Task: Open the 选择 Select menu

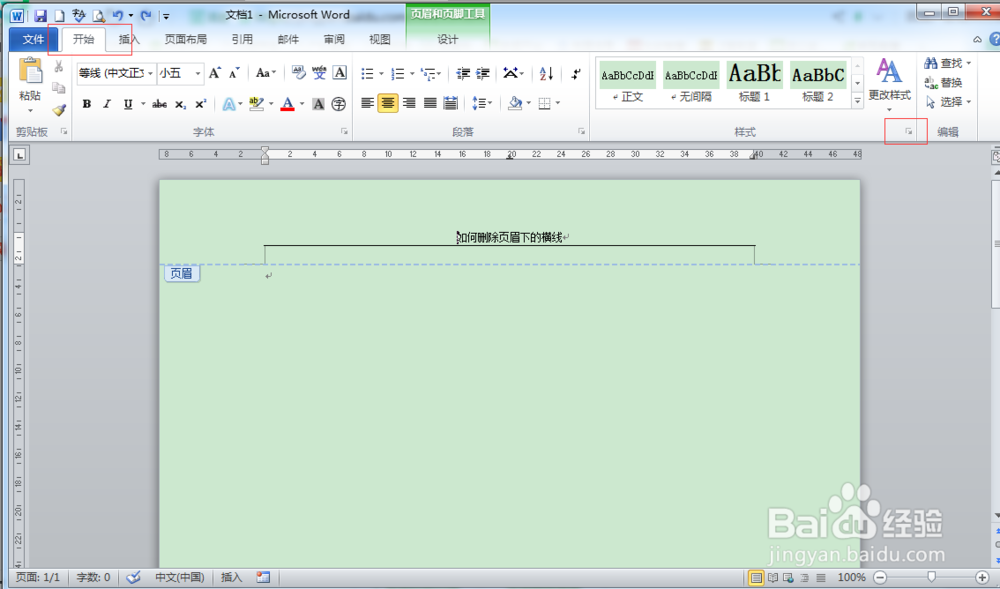Action: (x=947, y=102)
